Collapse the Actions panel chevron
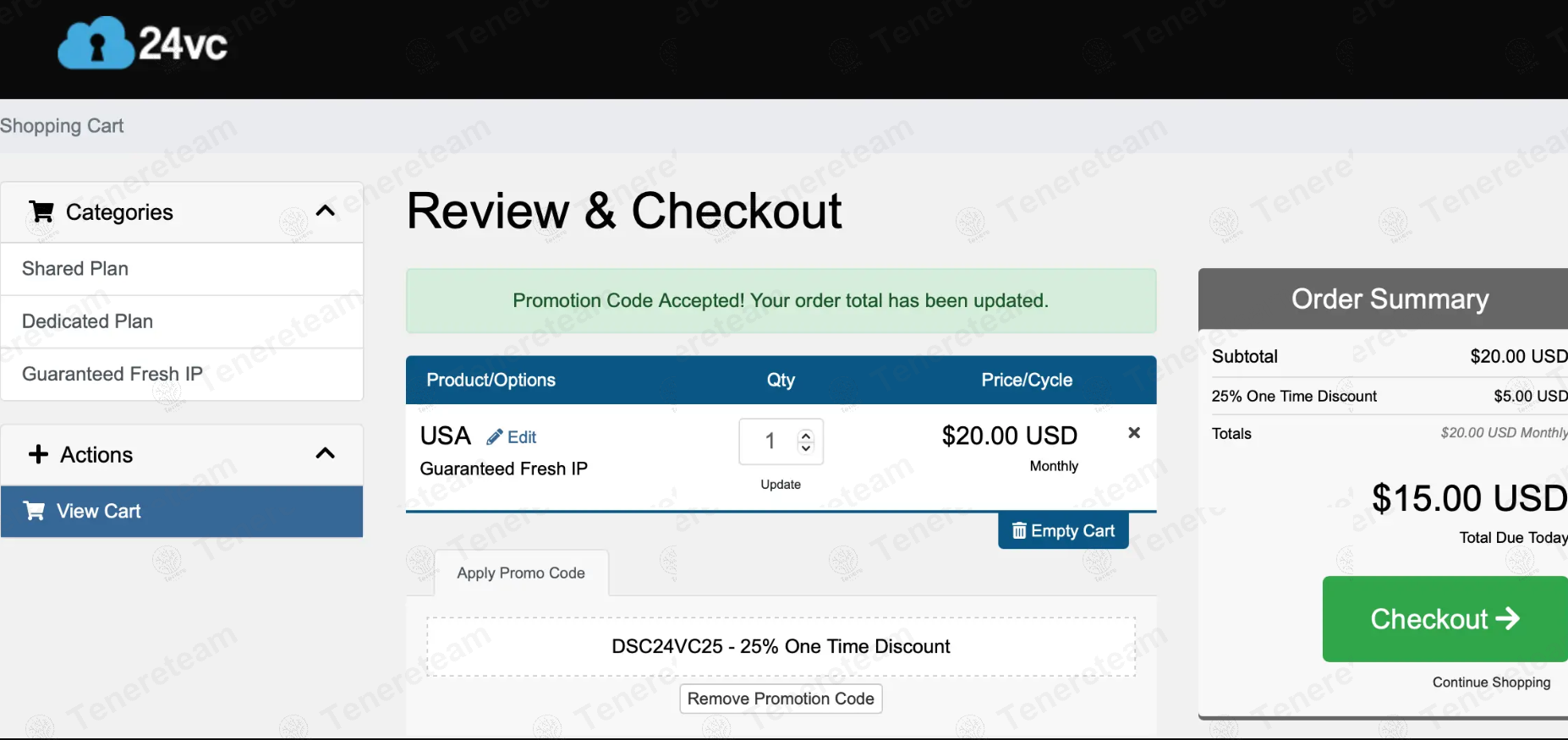This screenshot has height=740, width=1568. click(326, 453)
